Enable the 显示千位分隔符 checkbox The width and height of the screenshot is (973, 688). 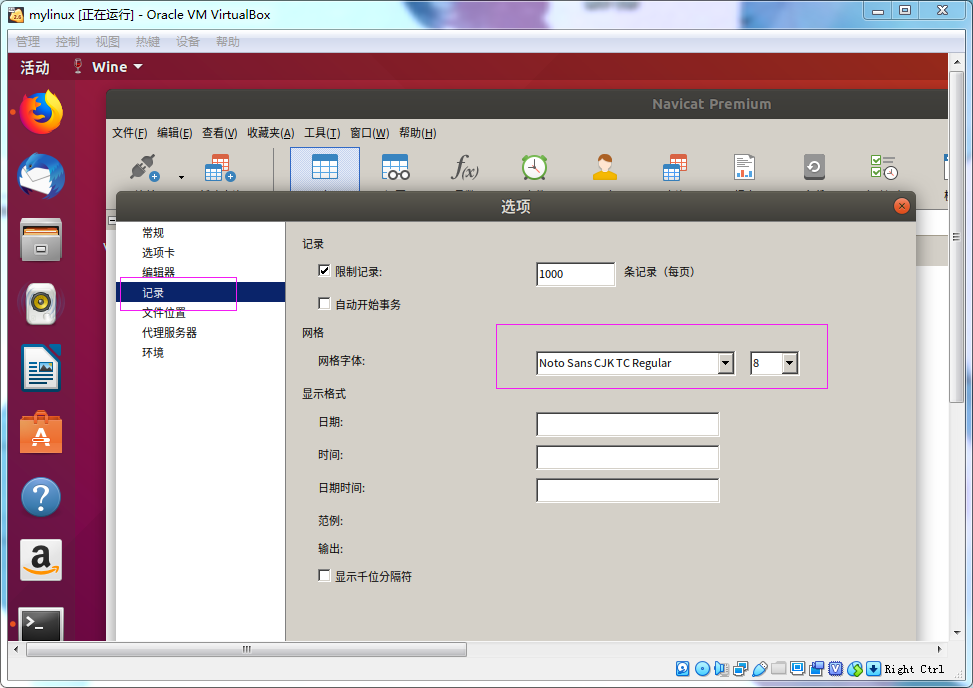coord(324,576)
